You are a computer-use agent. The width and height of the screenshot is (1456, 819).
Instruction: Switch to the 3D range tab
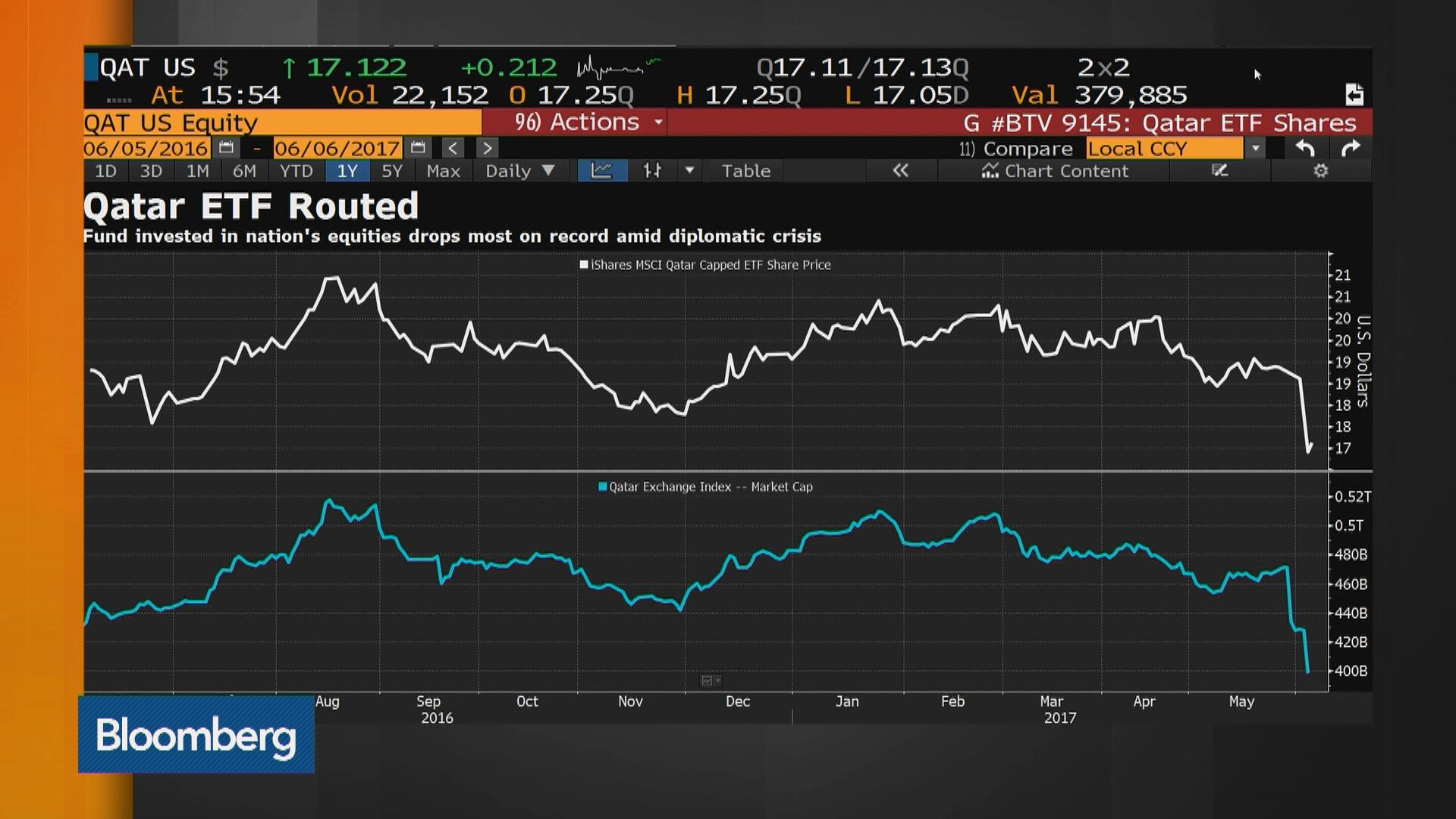151,171
